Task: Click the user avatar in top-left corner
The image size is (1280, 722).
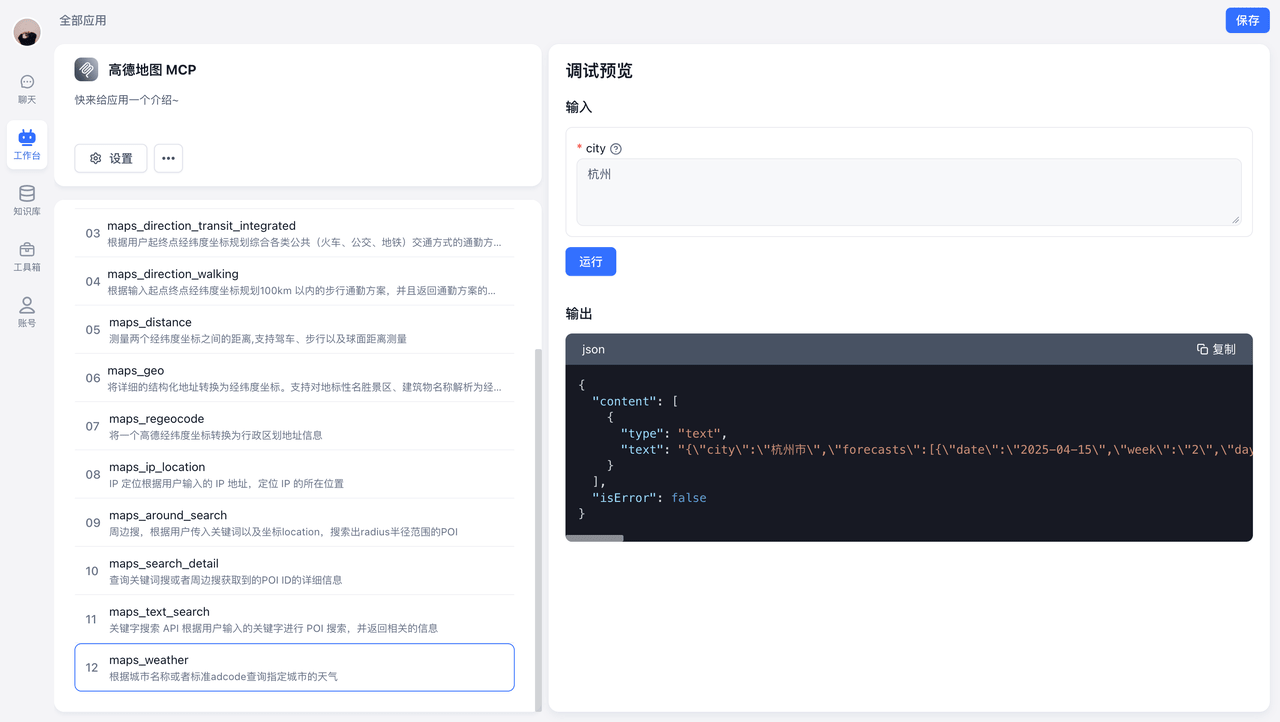Action: pyautogui.click(x=27, y=32)
